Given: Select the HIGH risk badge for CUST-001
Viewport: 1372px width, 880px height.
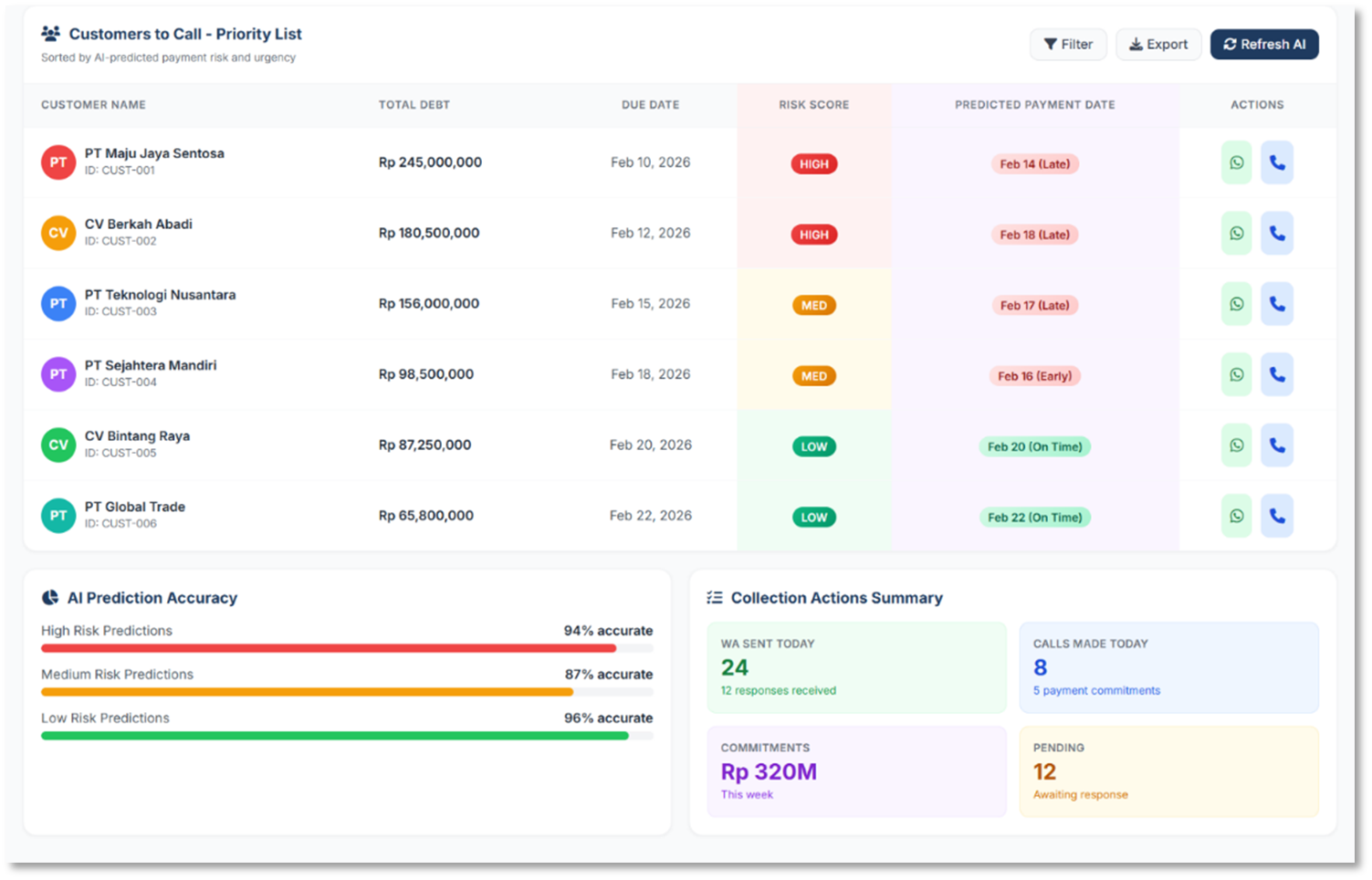Looking at the screenshot, I should pos(813,164).
